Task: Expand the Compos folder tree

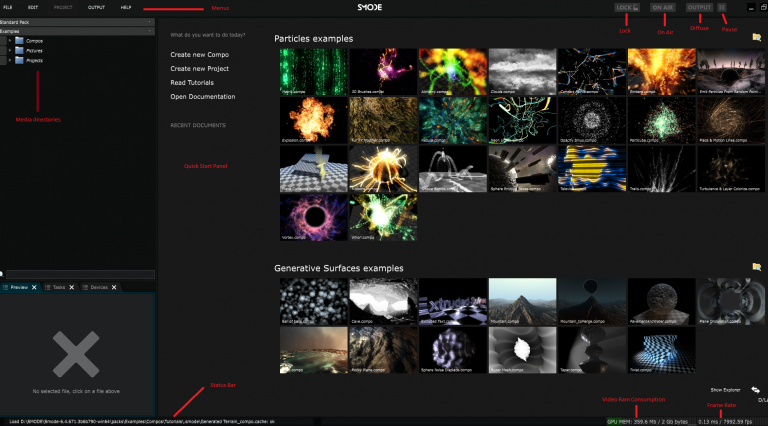Action: [x=9, y=40]
